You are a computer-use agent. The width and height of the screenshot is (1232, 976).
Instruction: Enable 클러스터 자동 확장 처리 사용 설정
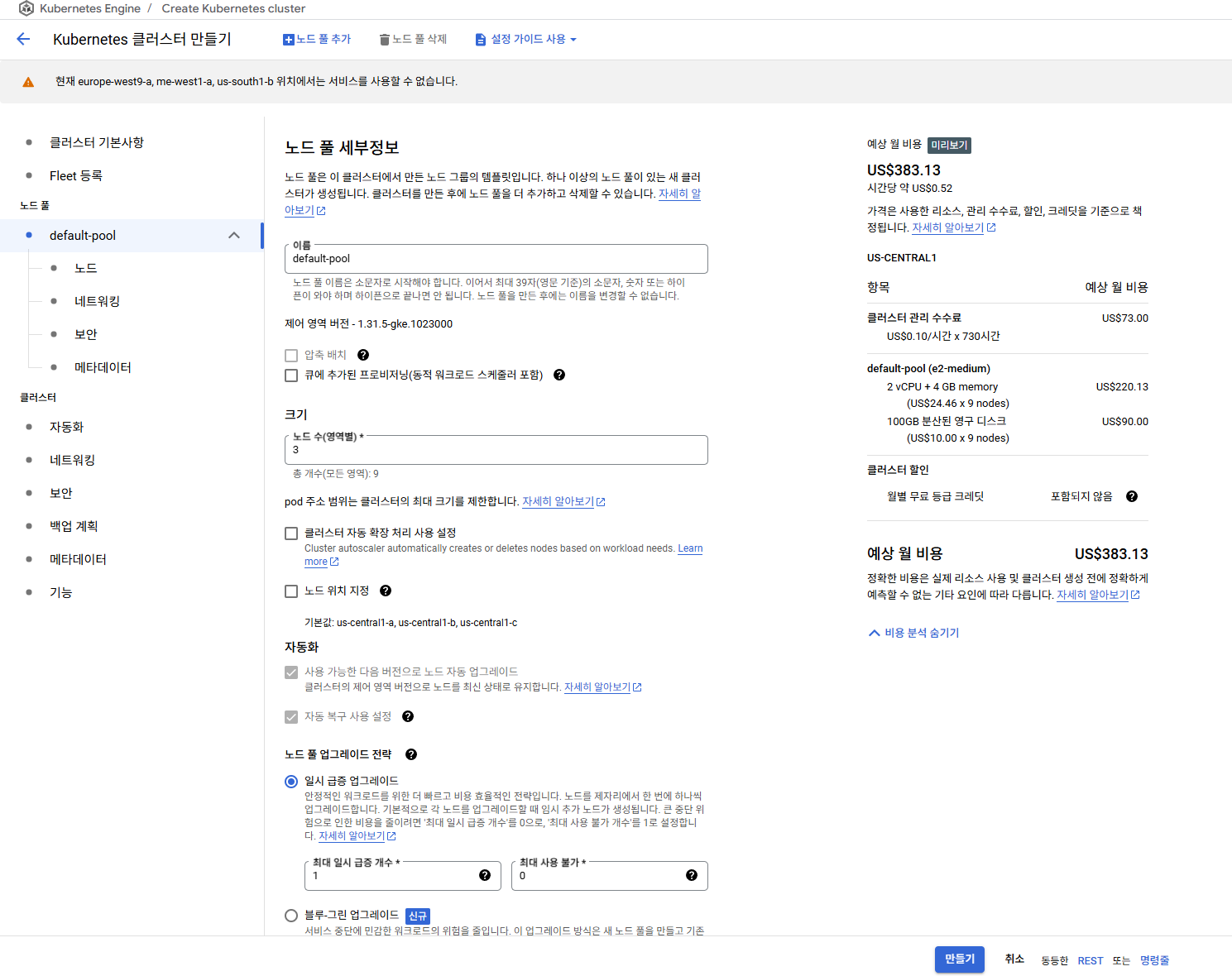(291, 533)
